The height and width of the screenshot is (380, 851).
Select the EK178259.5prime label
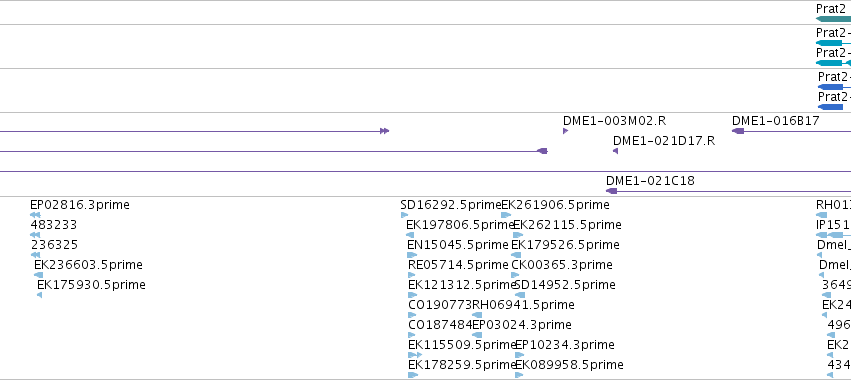tap(462, 365)
